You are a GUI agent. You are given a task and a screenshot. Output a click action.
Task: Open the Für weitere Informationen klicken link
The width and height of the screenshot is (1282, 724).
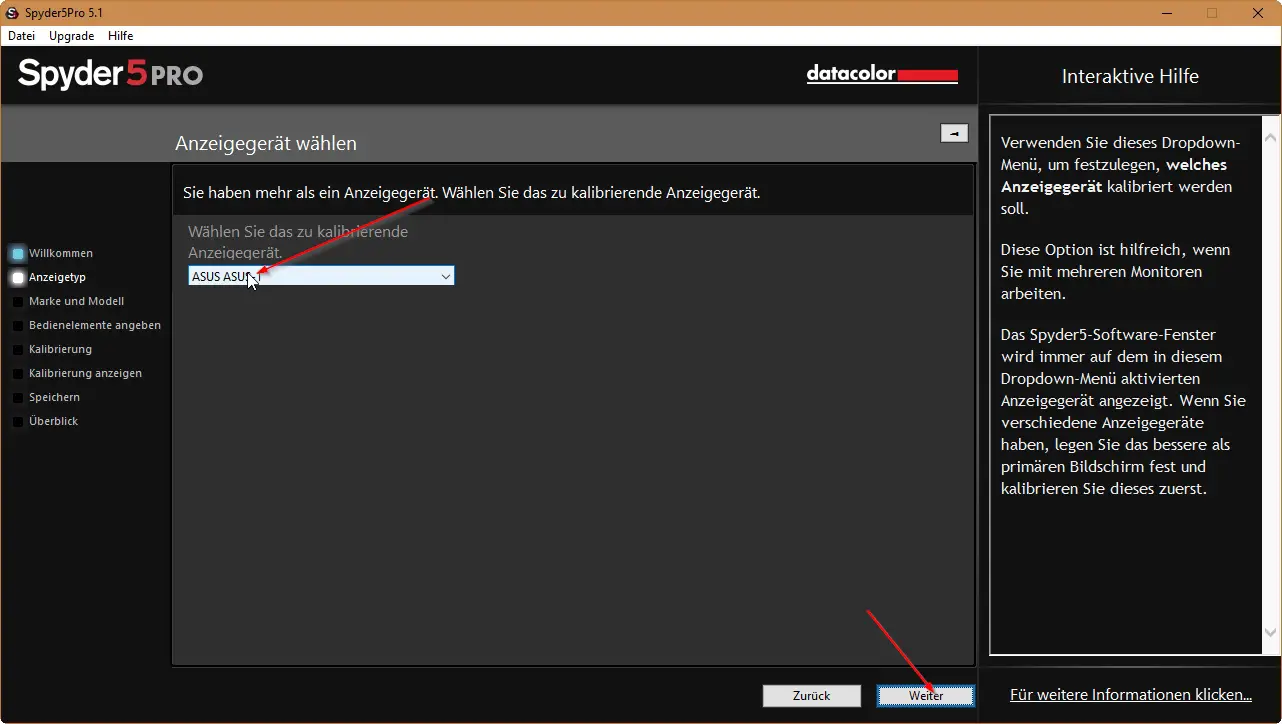point(1131,694)
